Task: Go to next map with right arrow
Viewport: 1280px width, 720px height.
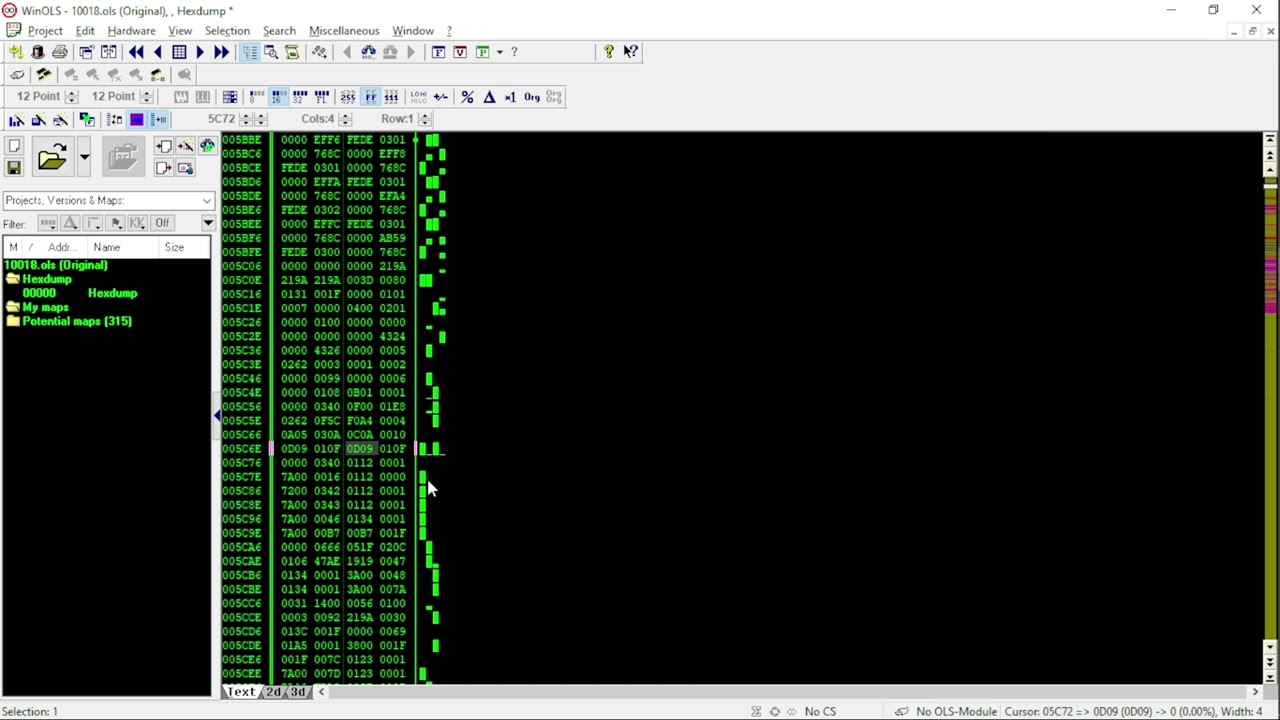Action: 200,52
